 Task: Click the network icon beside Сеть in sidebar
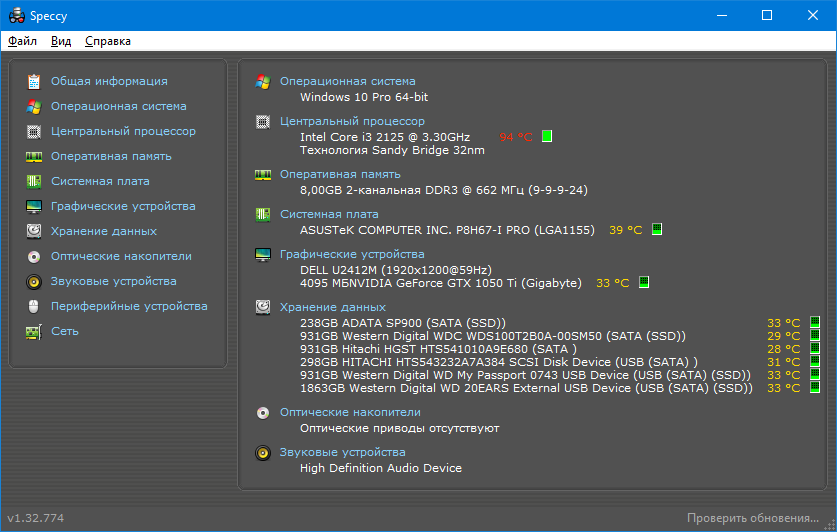[x=34, y=331]
